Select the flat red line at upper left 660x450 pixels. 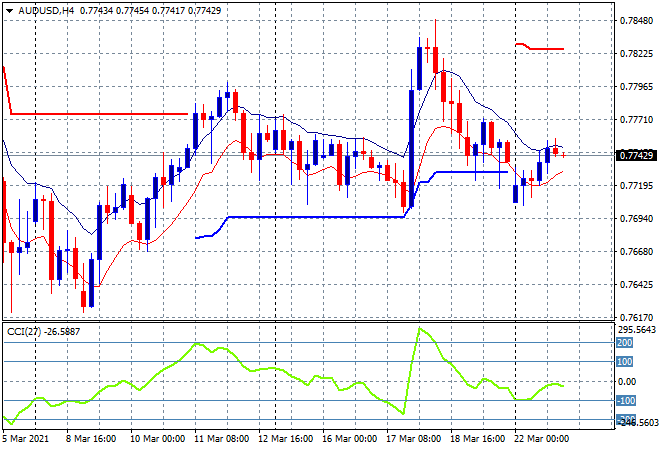[x=100, y=114]
